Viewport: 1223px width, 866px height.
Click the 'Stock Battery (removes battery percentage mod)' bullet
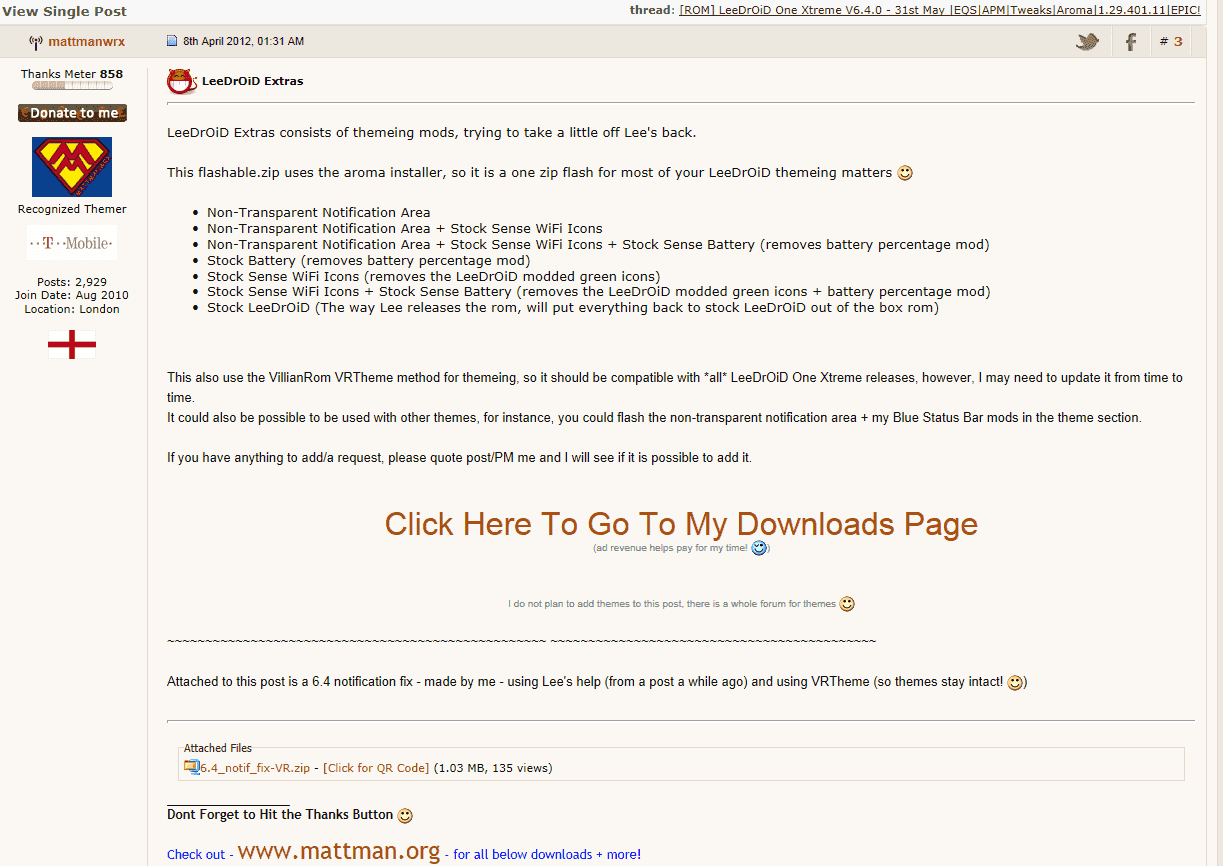coord(369,260)
